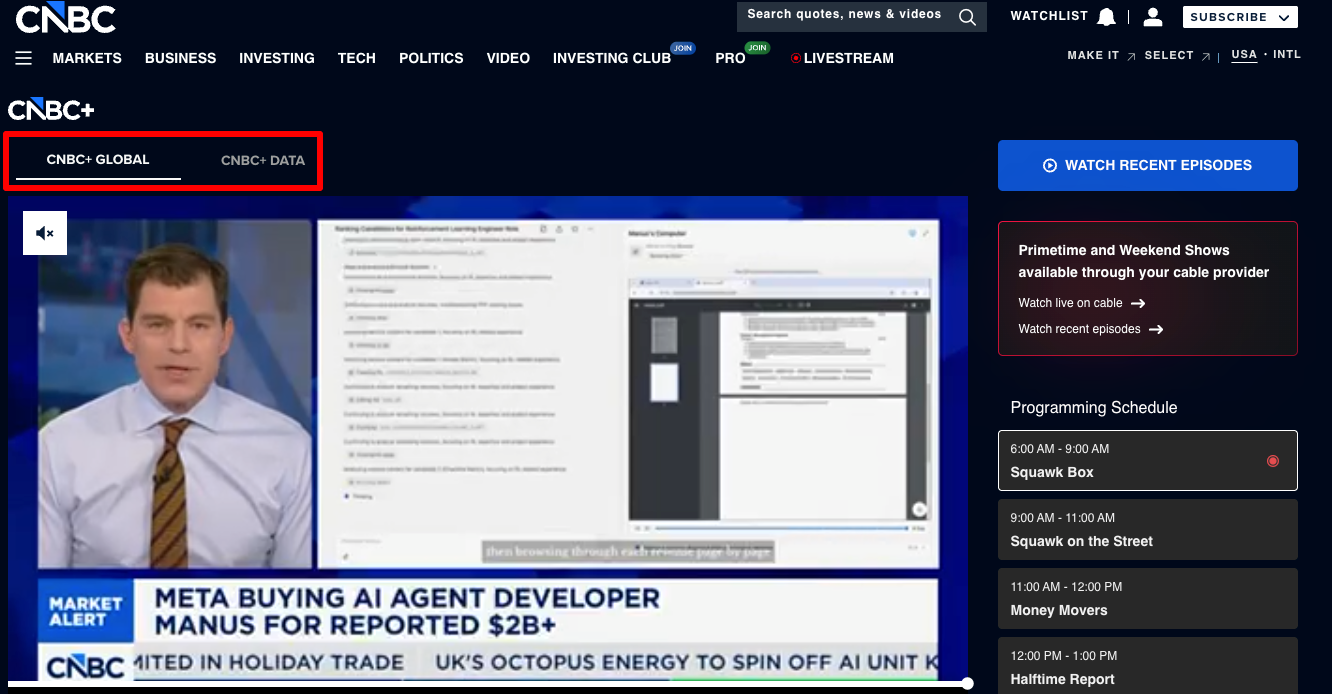Click the CNBC logo
The width and height of the screenshot is (1332, 694).
64,18
